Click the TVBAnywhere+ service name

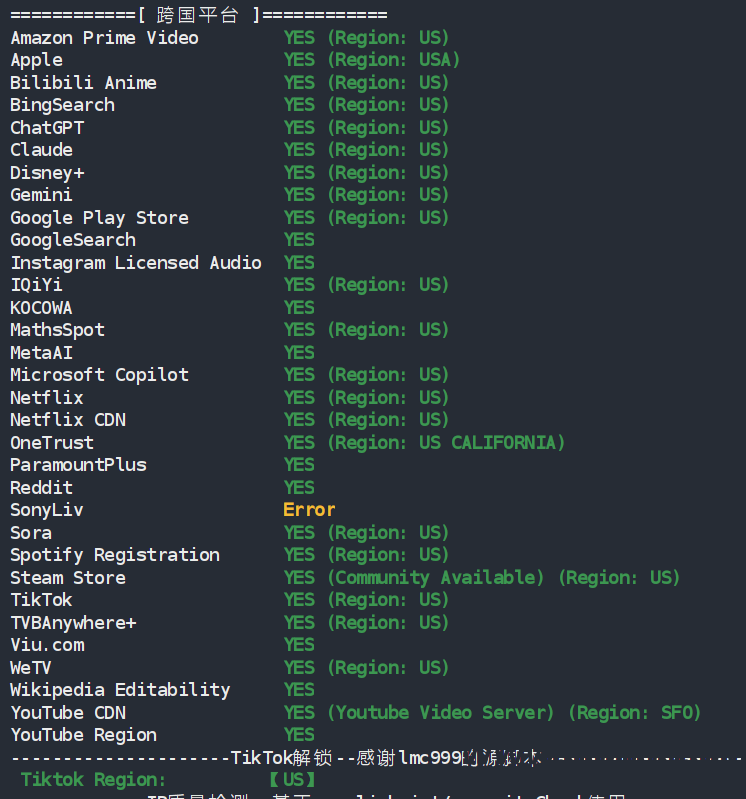coord(73,623)
